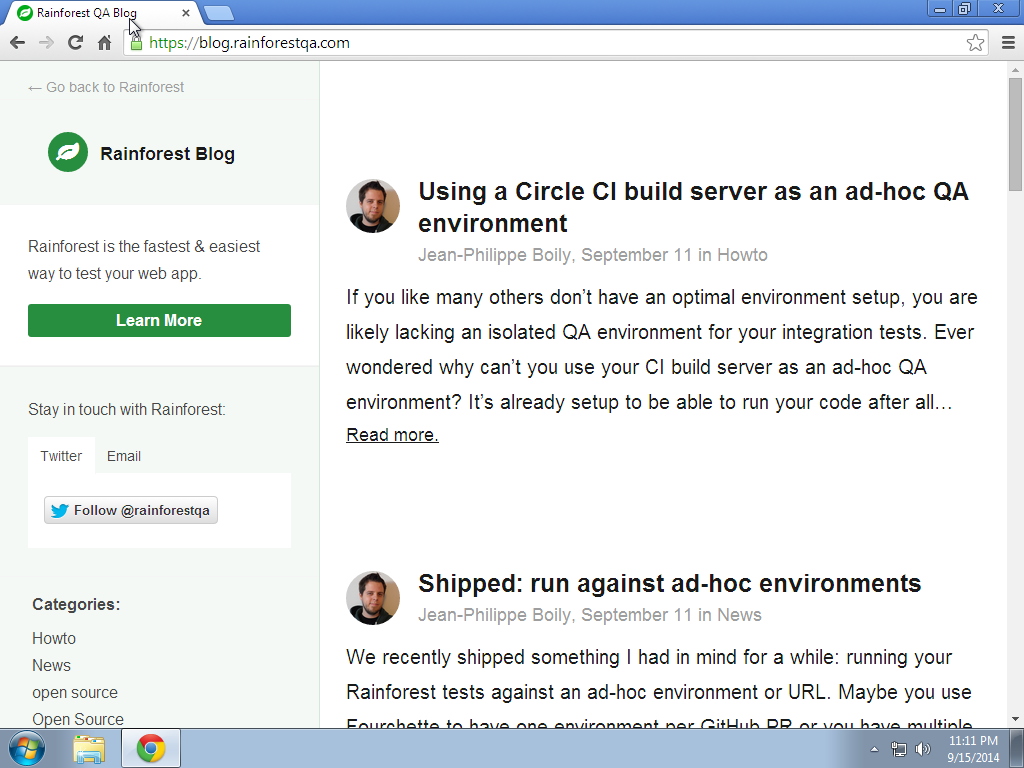This screenshot has height=768, width=1024.
Task: Select the Howto category in sidebar
Action: tap(54, 638)
